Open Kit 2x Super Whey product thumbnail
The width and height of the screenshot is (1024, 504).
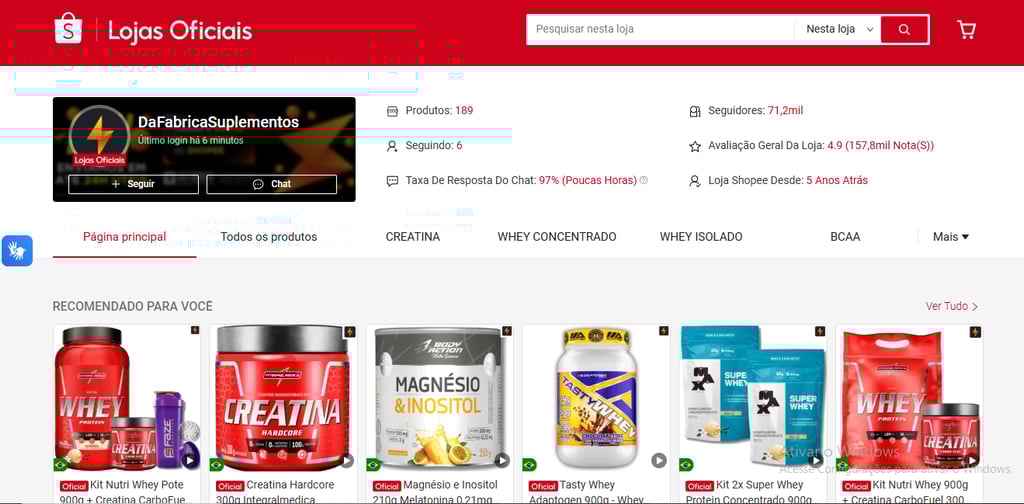pos(753,398)
